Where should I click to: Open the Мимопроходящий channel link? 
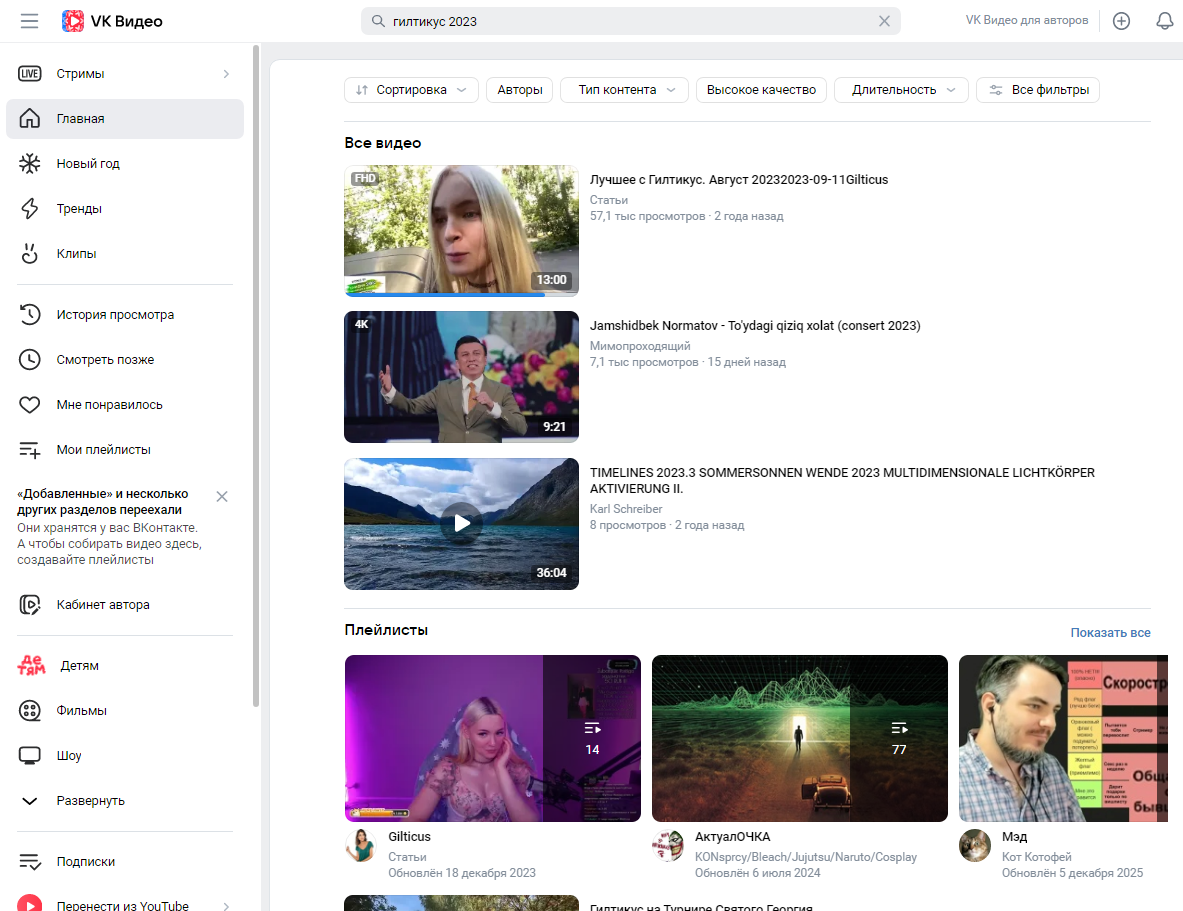pos(640,346)
